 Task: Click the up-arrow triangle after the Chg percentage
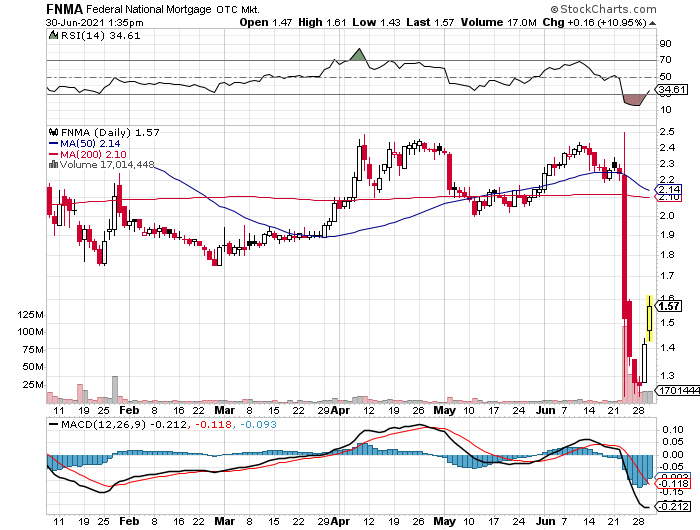652,23
